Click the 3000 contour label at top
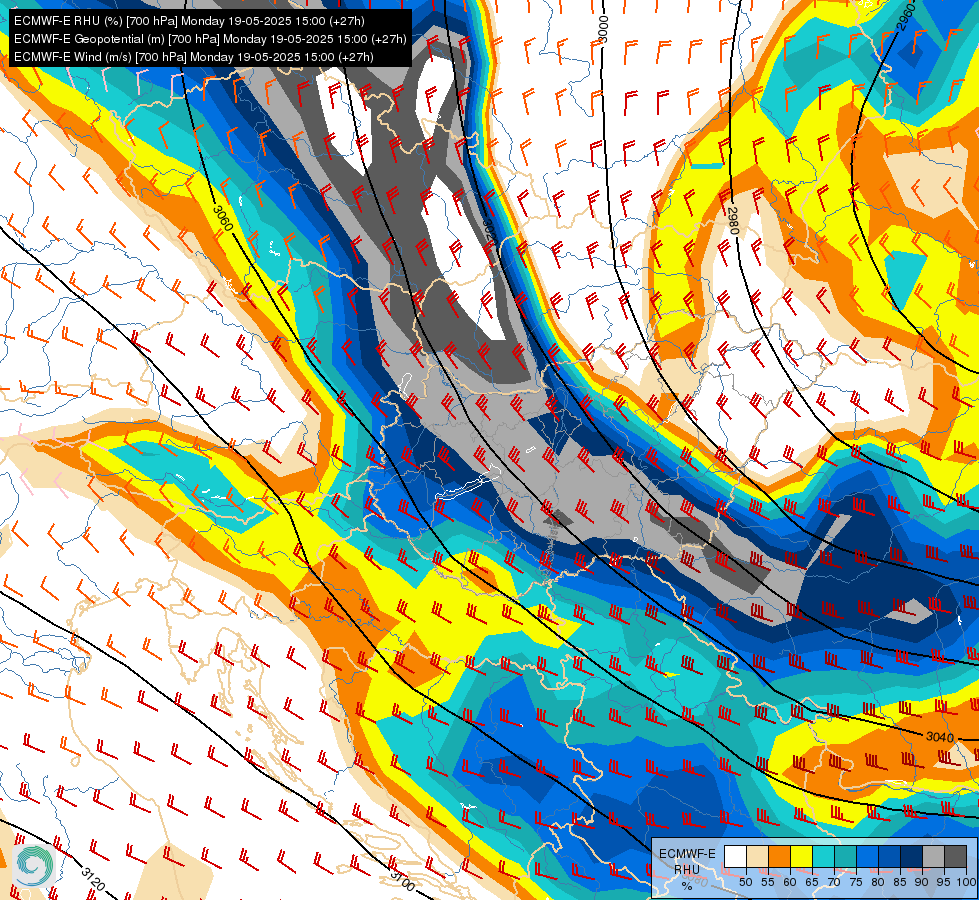 (603, 29)
